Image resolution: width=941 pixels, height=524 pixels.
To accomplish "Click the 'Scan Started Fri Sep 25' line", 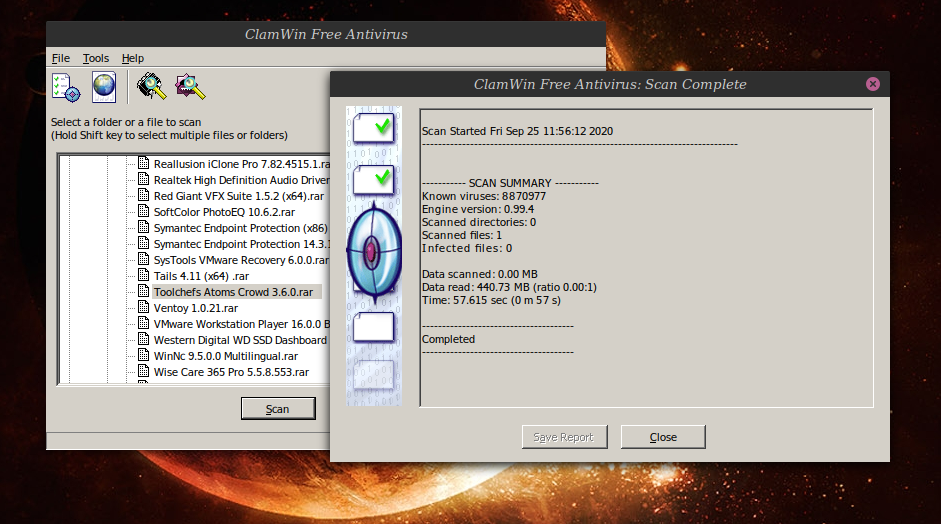I will pos(517,131).
